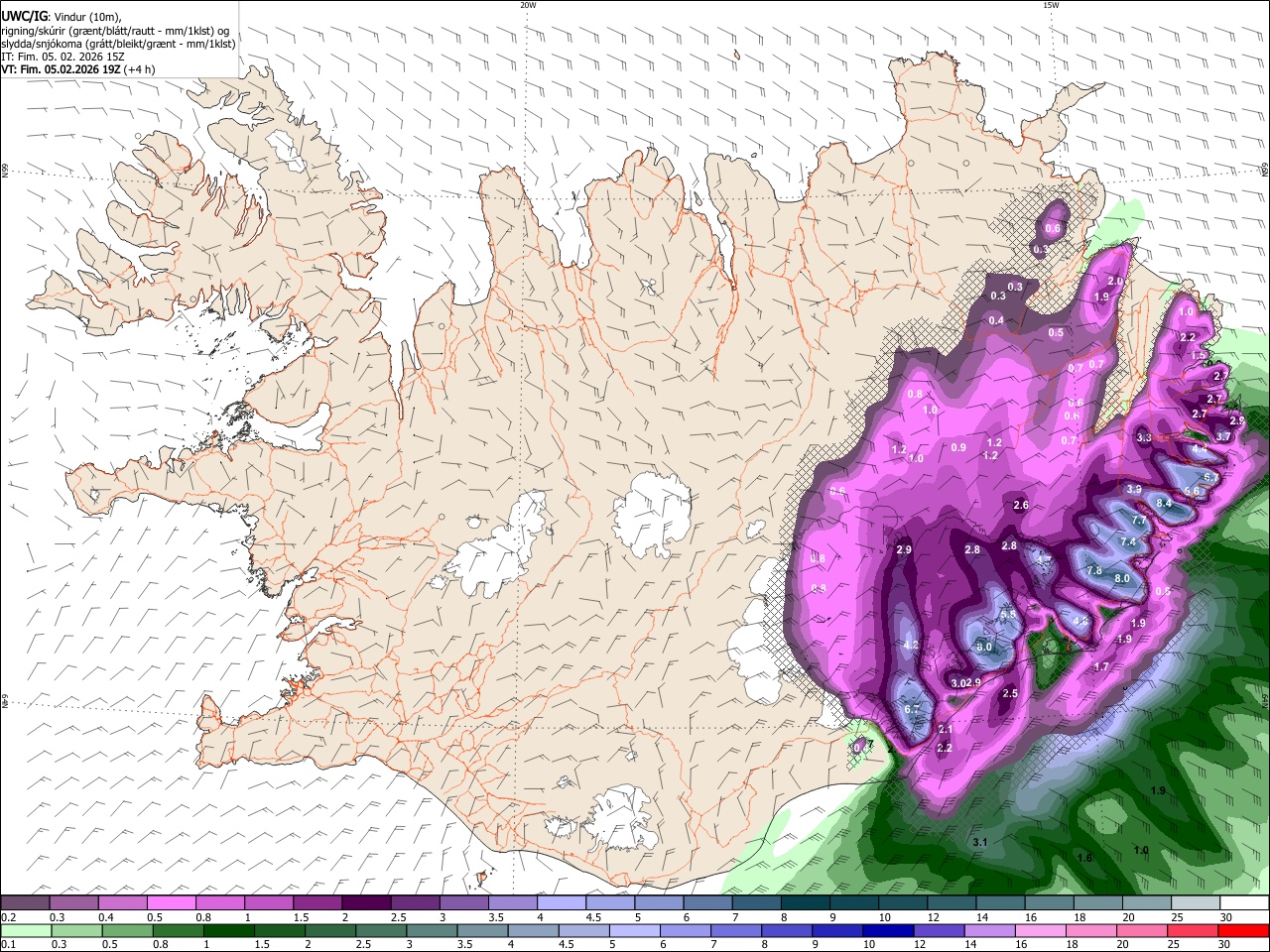Click the 15W longitude label
The width and height of the screenshot is (1270, 952).
click(x=1051, y=5)
